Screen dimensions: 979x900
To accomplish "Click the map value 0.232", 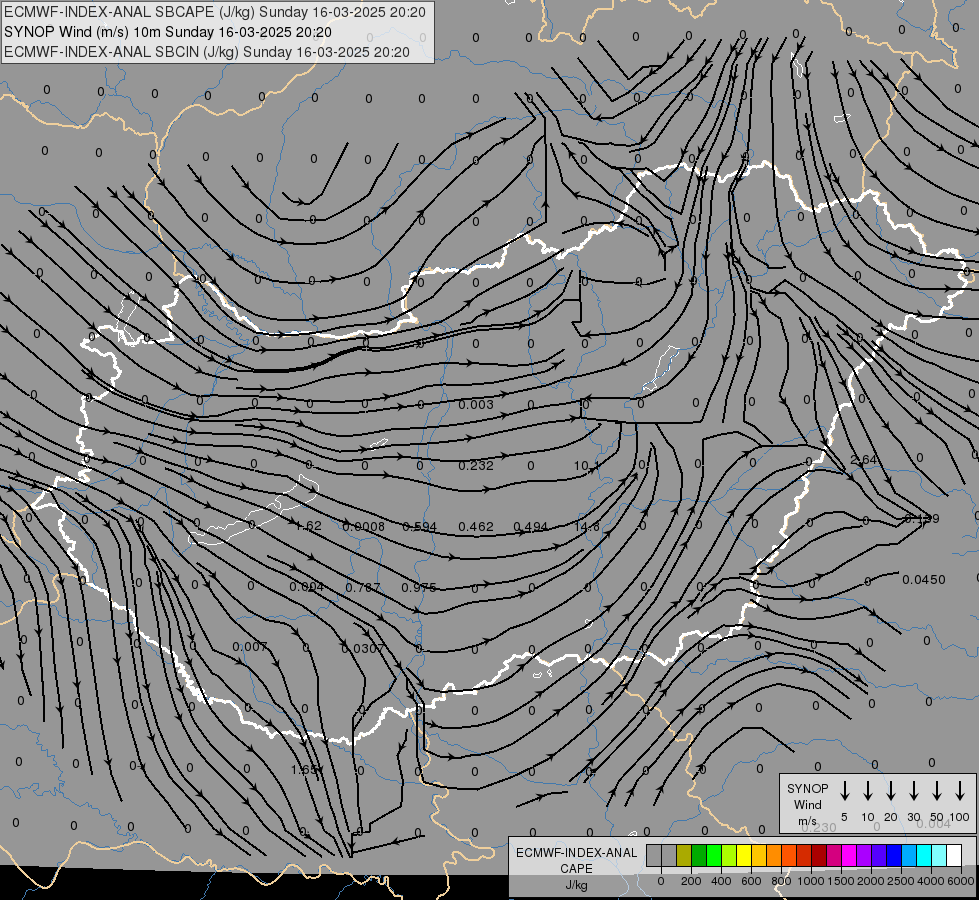I will click(x=476, y=465).
